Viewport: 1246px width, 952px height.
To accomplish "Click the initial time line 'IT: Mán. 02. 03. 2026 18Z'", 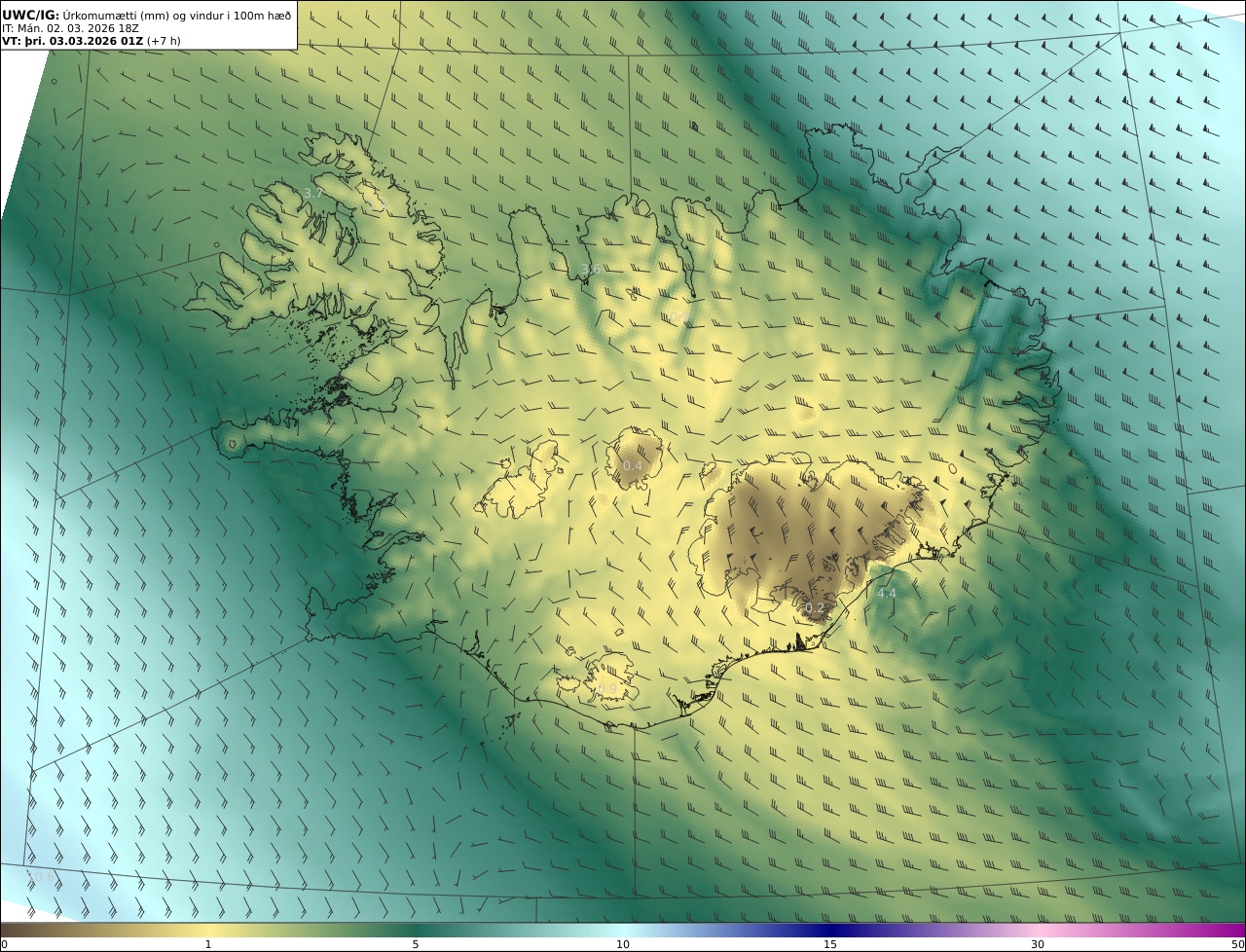I will tap(71, 28).
